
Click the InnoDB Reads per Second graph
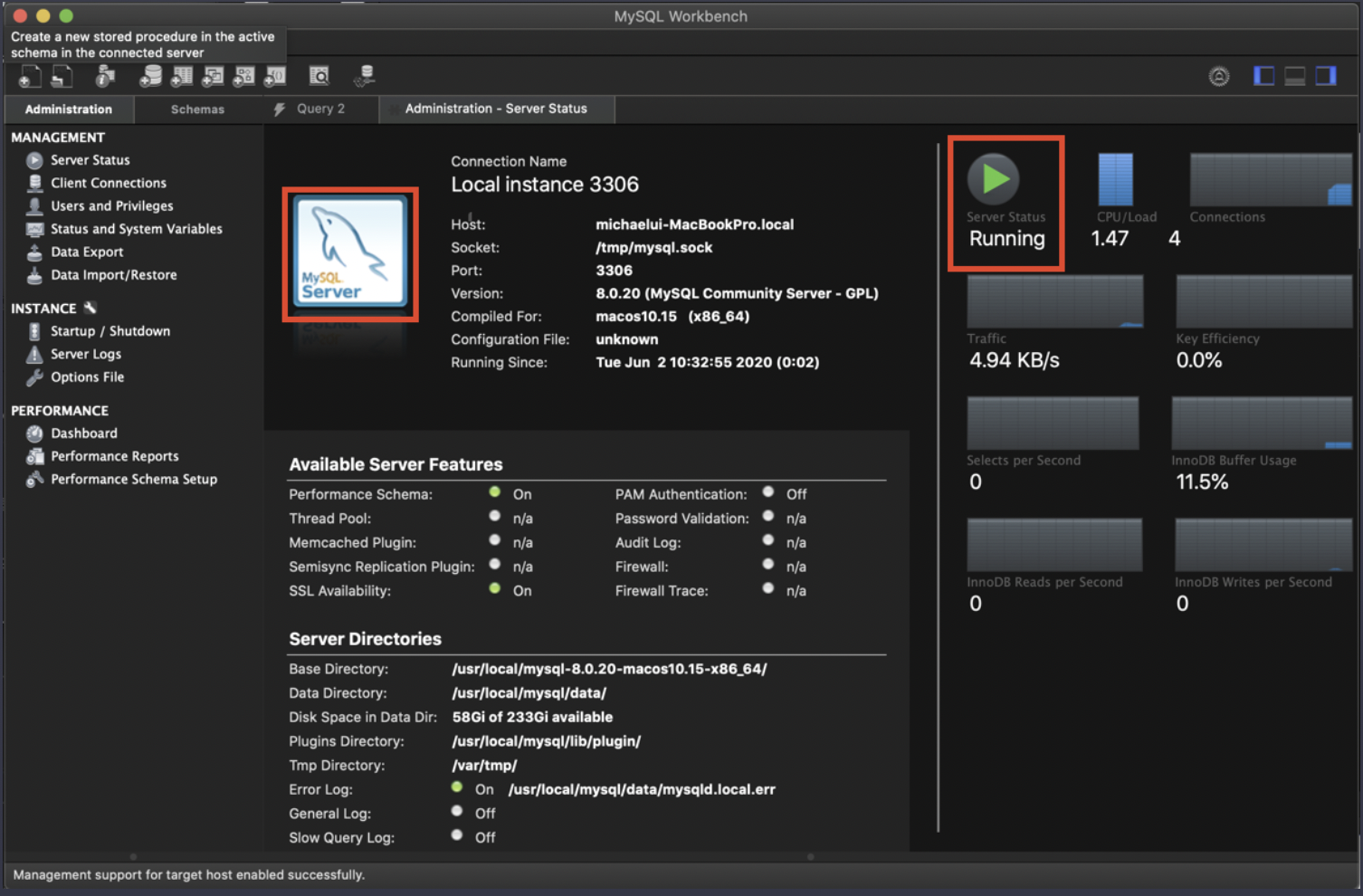1054,545
